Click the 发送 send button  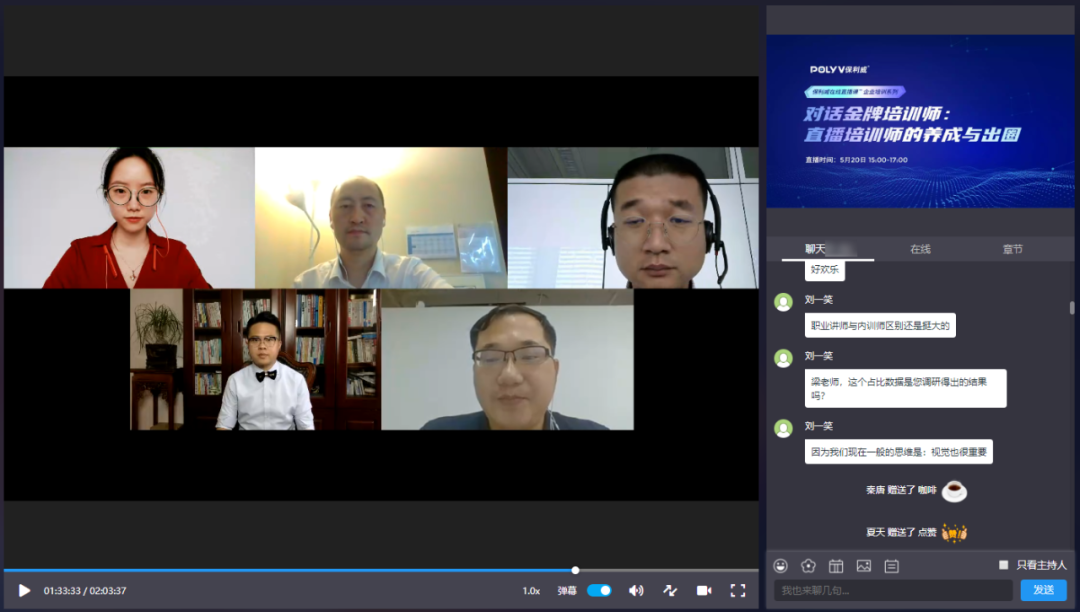coord(1043,590)
